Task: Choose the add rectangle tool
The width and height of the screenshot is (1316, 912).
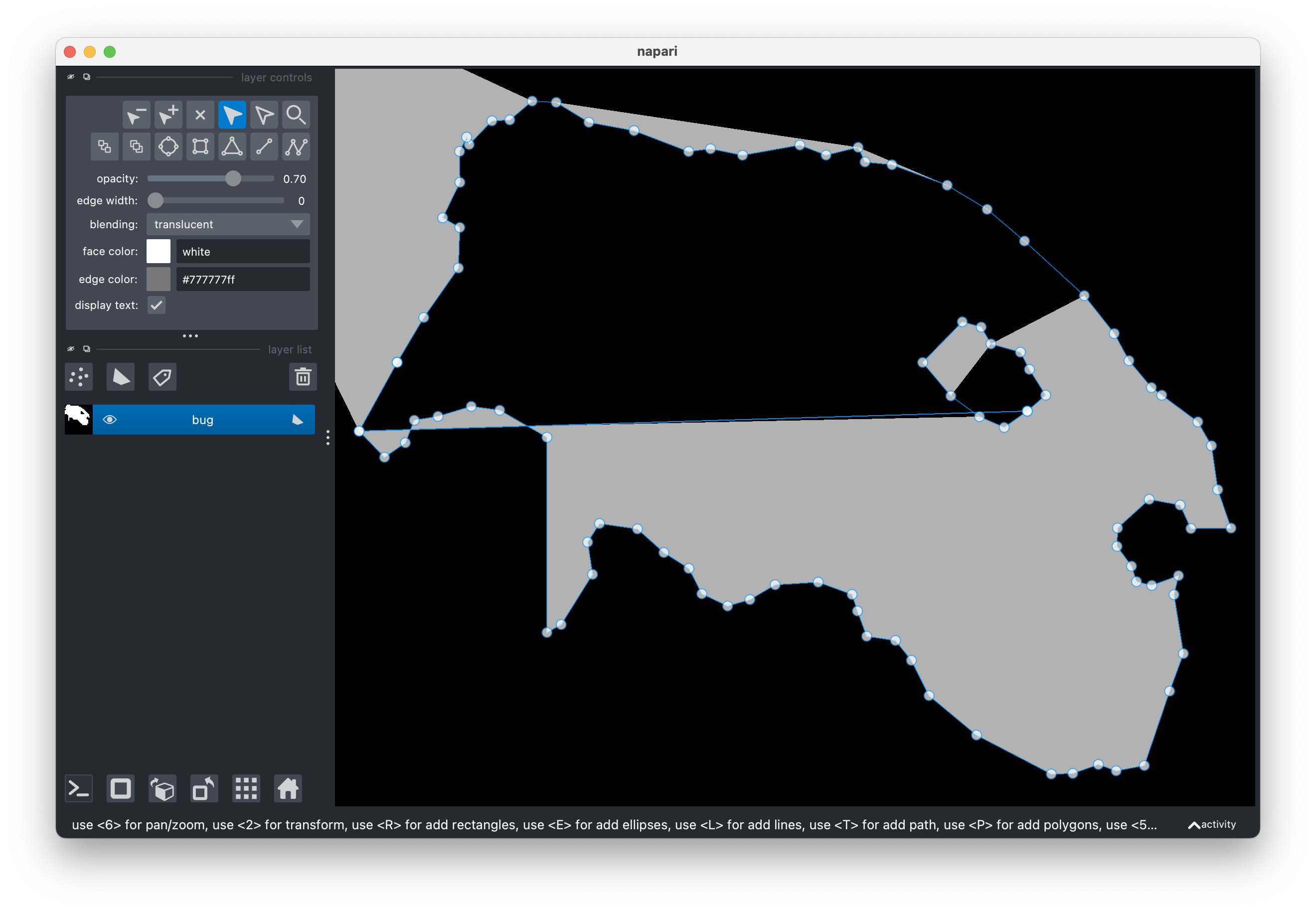Action: [x=200, y=147]
